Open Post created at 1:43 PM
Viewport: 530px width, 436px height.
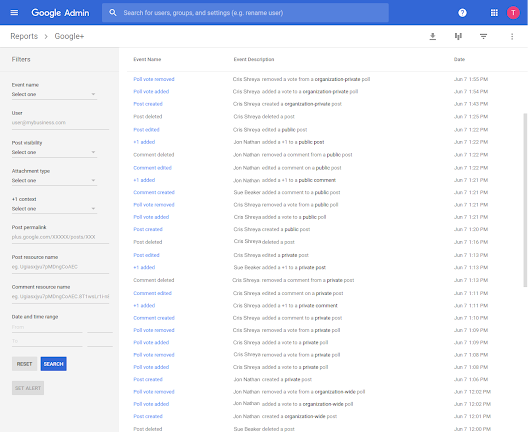(148, 104)
